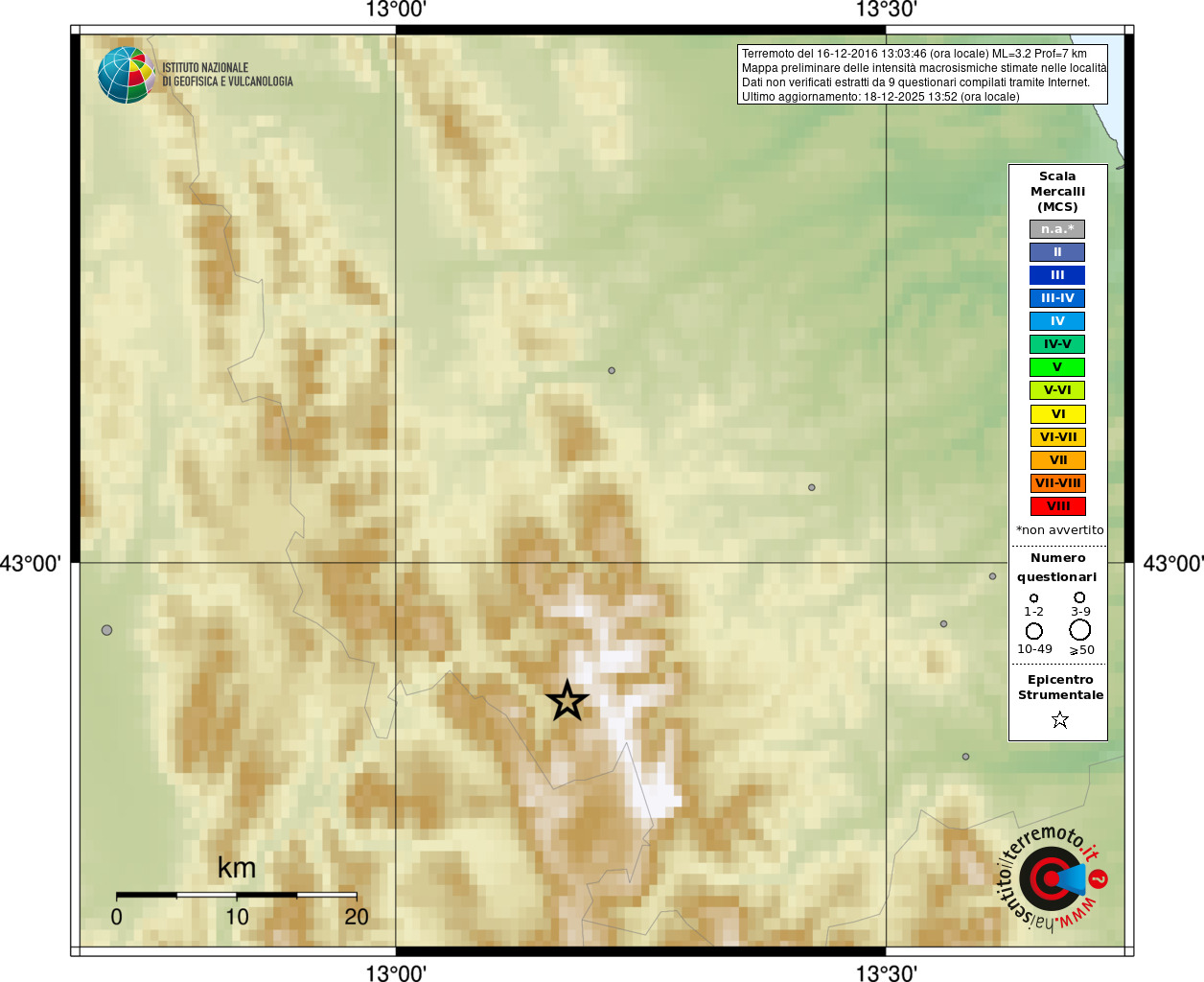Click the hai sentito il terremoto logo
The height and width of the screenshot is (982, 1204).
click(1052, 877)
